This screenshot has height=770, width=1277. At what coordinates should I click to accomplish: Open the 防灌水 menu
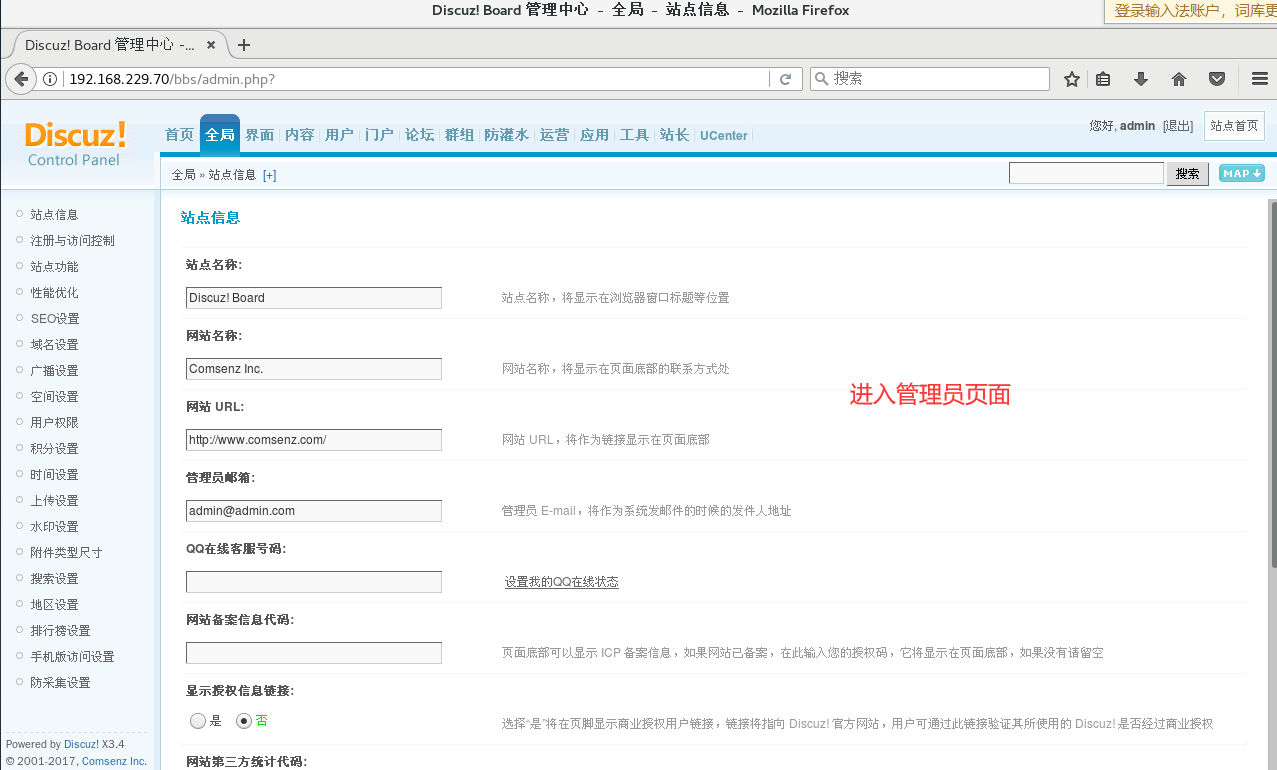(506, 135)
